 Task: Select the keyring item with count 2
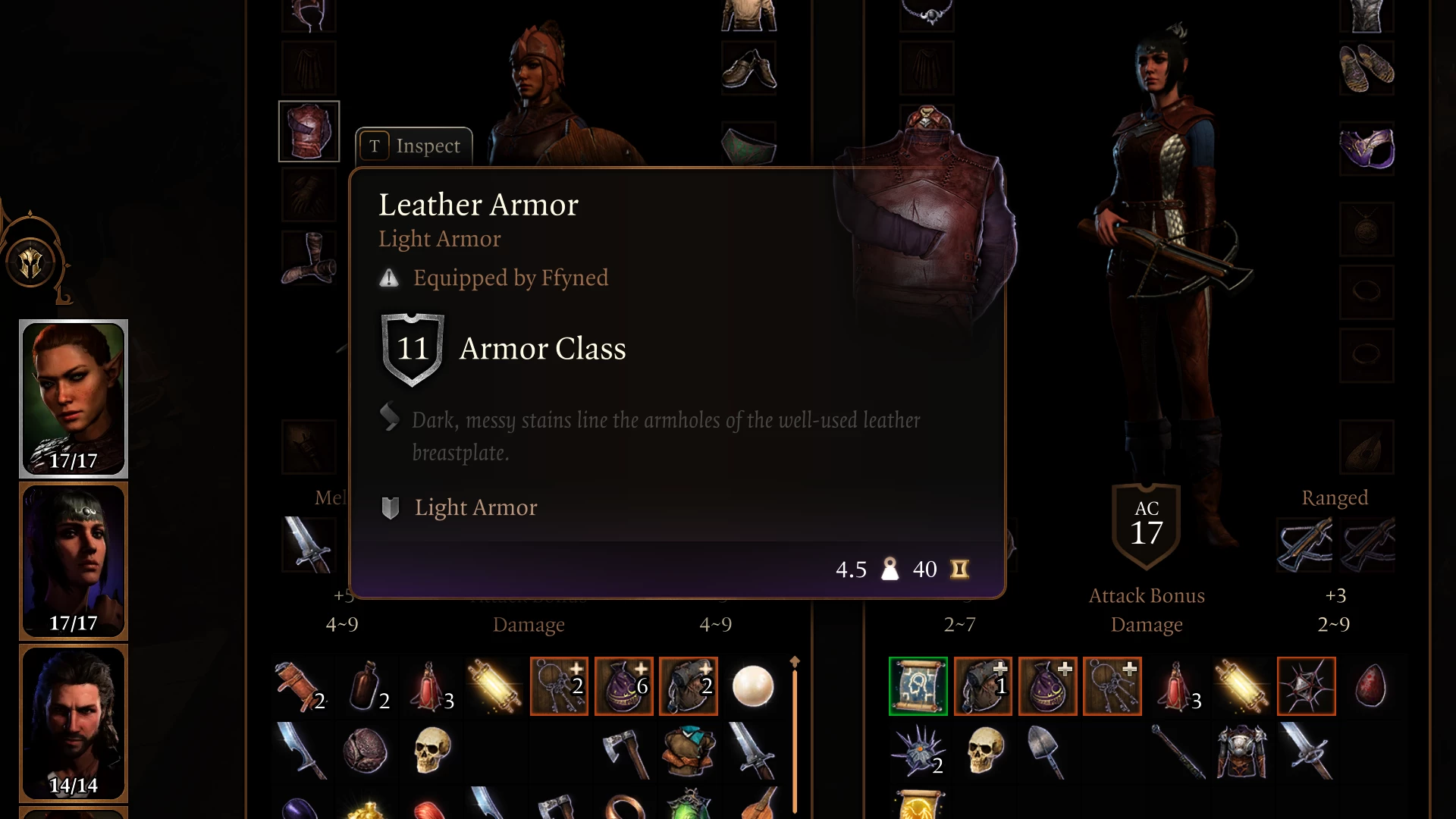(x=560, y=687)
